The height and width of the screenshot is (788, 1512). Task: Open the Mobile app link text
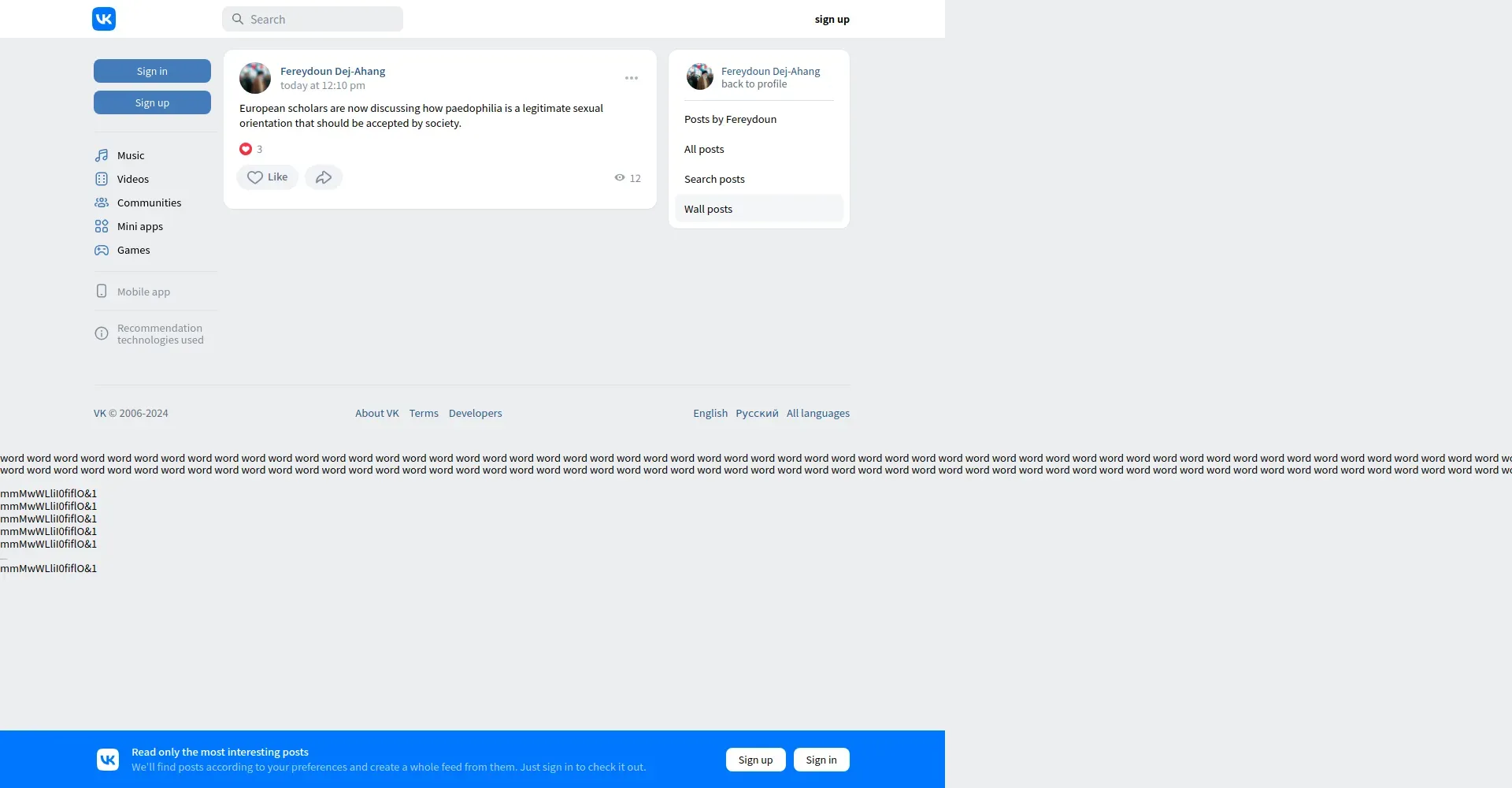[143, 292]
